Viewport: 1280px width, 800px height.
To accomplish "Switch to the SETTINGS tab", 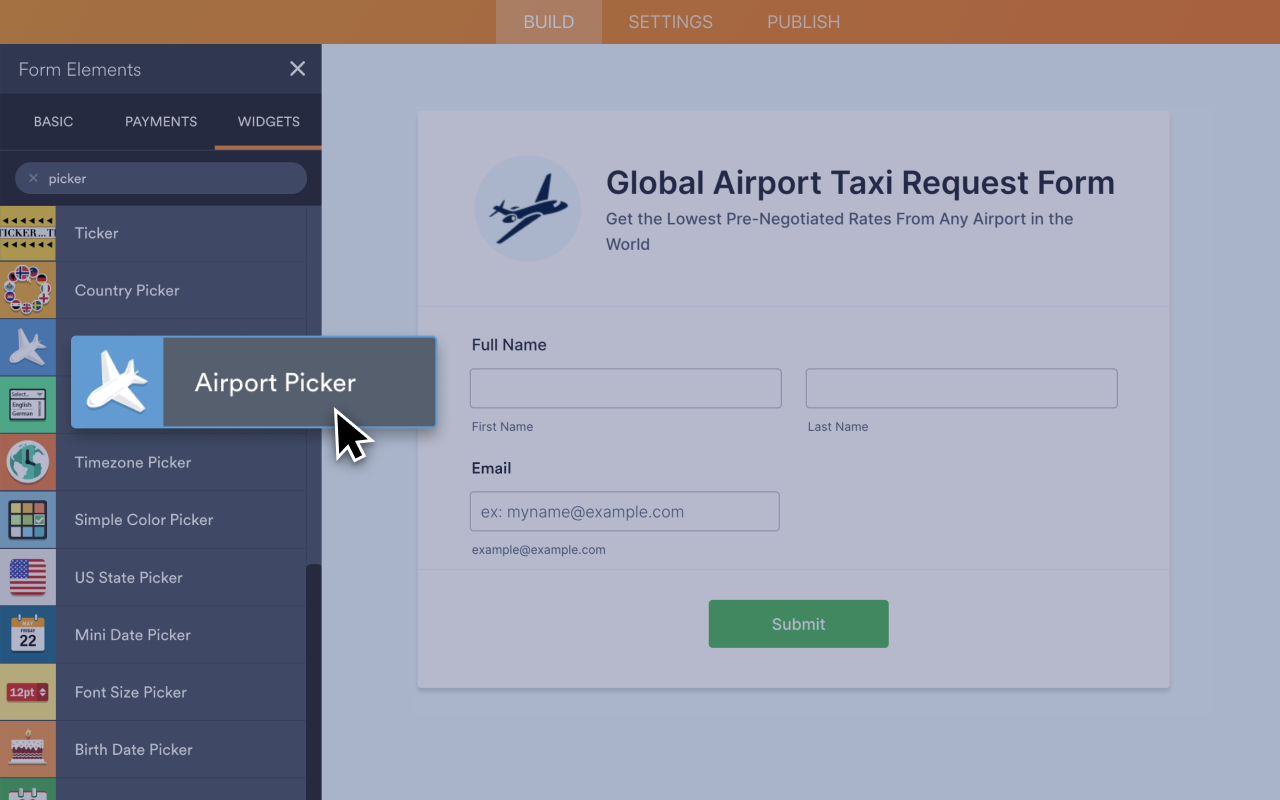I will pyautogui.click(x=670, y=21).
